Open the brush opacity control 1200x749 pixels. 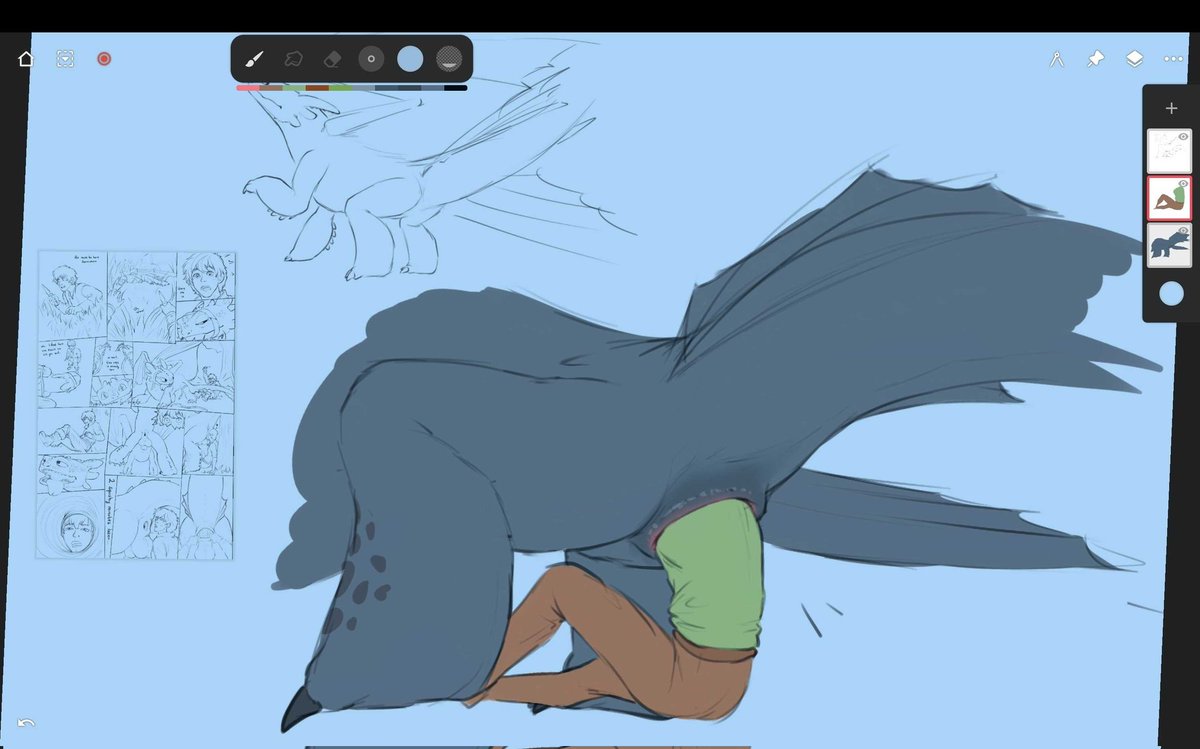pyautogui.click(x=449, y=59)
